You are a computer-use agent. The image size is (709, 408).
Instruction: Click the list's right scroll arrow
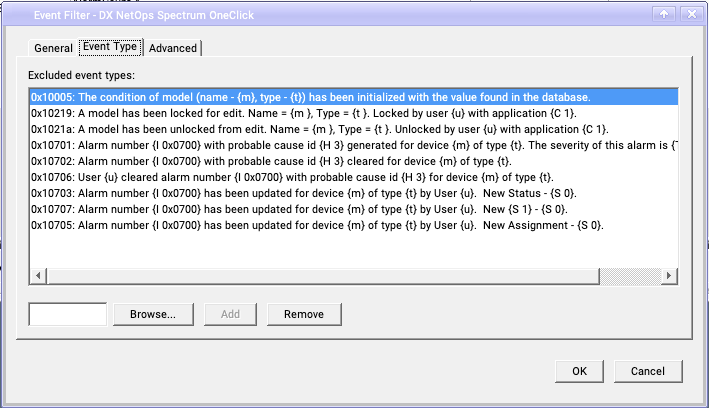669,275
